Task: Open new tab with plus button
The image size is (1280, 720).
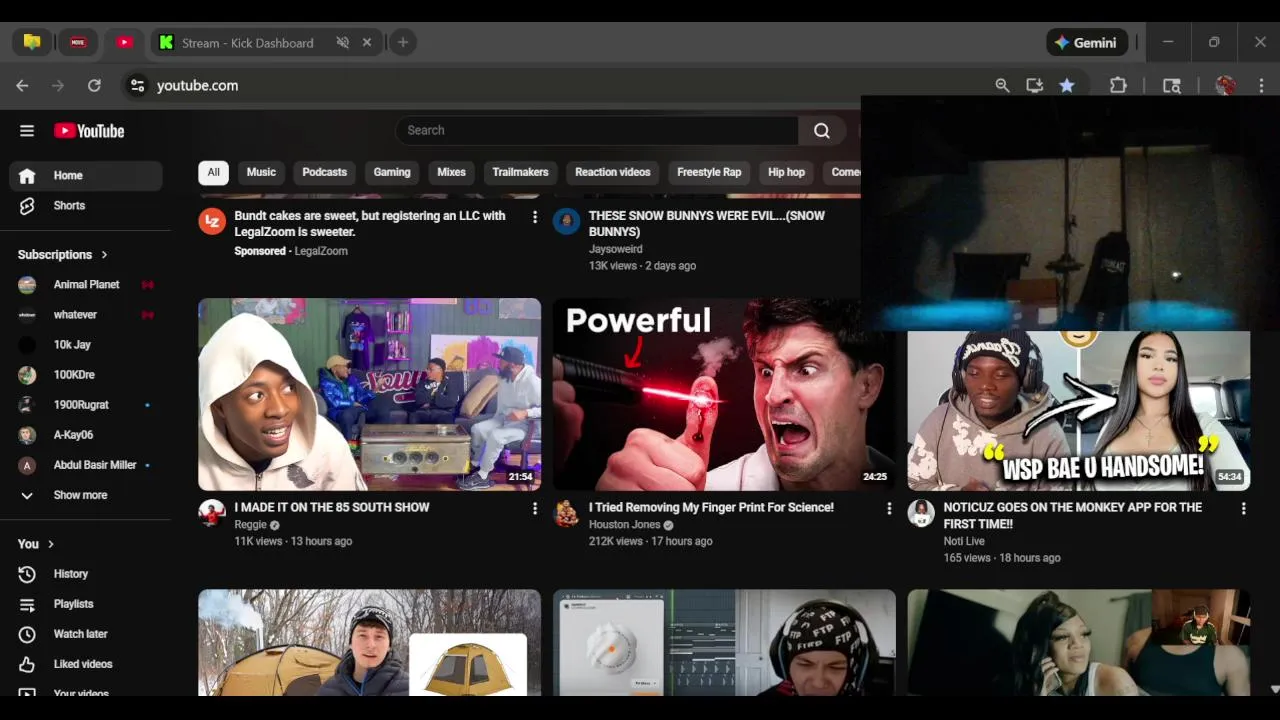Action: click(x=402, y=43)
